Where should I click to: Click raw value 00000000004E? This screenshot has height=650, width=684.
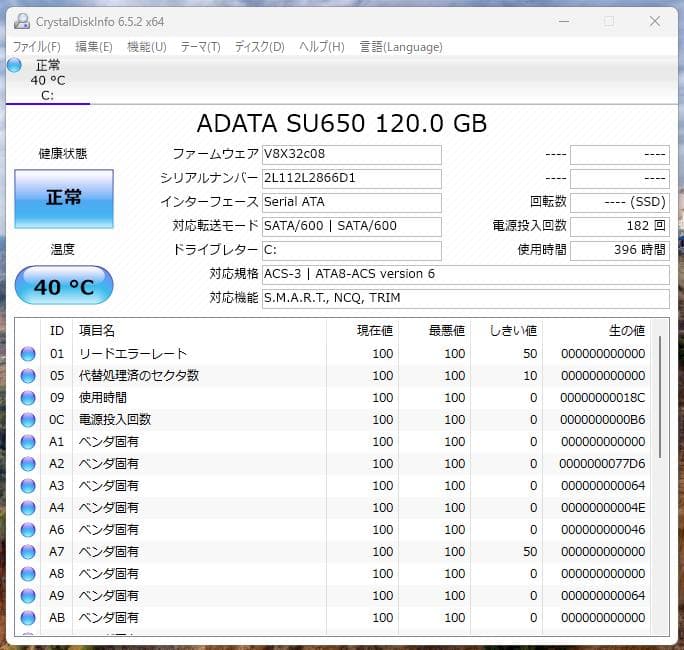[603, 508]
